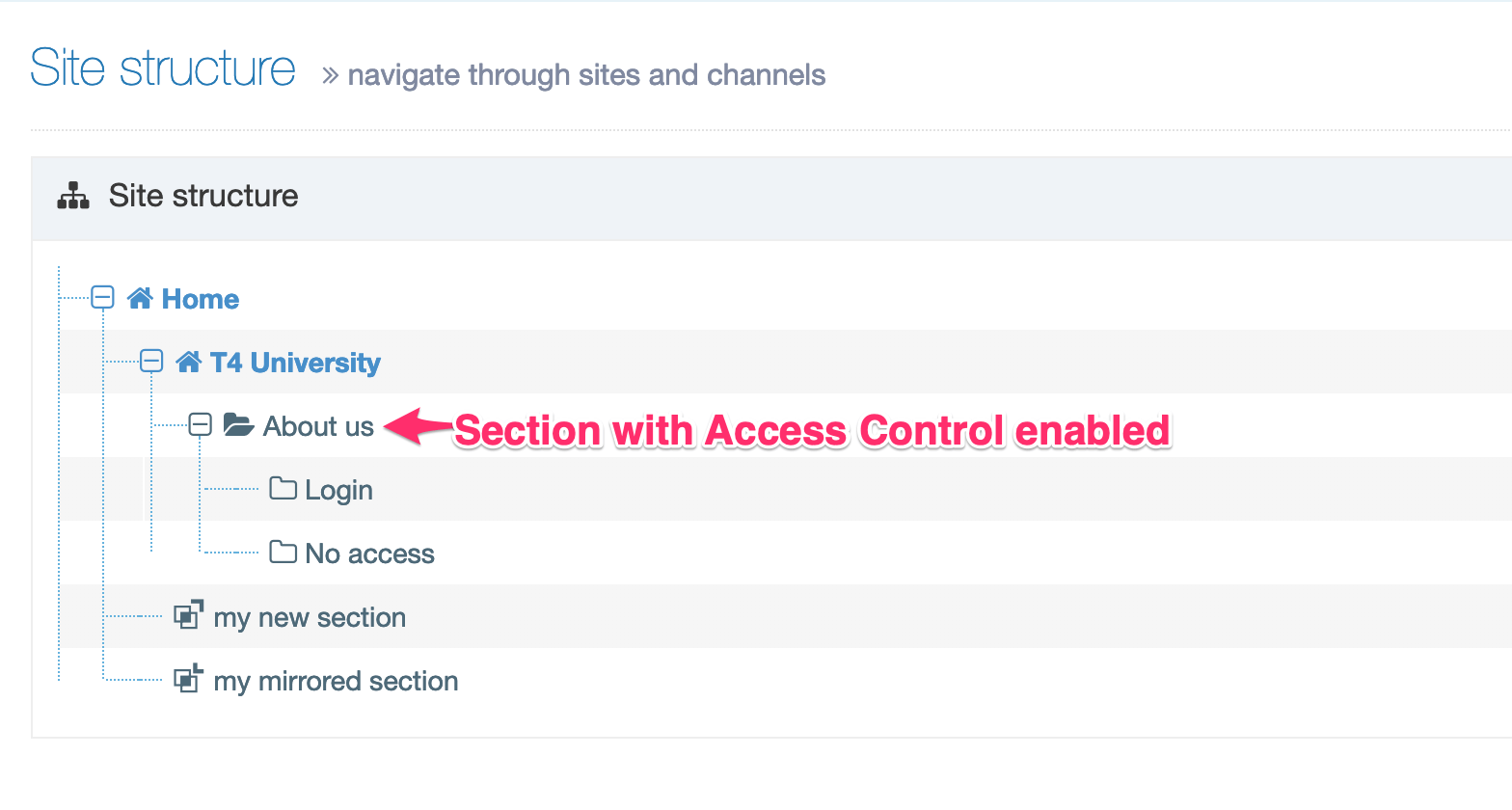Screen dimensions: 1512x810
Task: Select my new section in tree
Action: click(x=310, y=617)
